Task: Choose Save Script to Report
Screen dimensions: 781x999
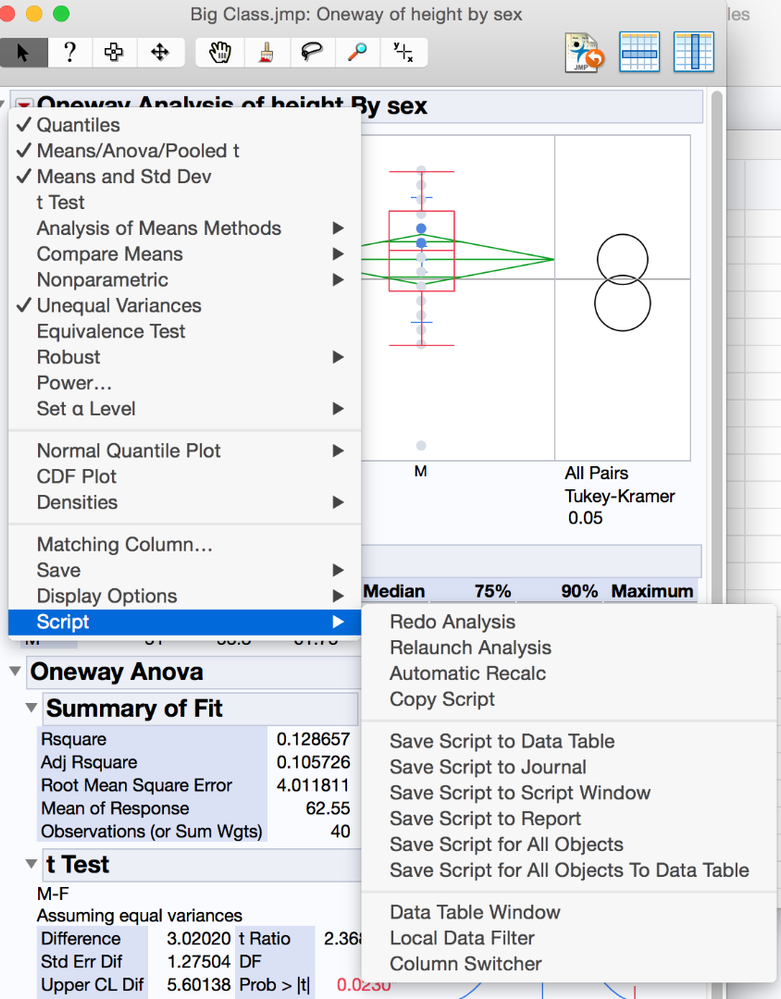Action: 569,819
